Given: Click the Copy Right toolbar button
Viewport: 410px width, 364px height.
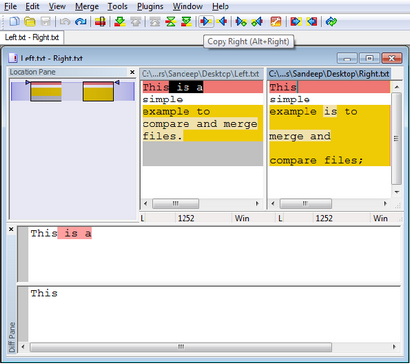Looking at the screenshot, I should pyautogui.click(x=206, y=22).
